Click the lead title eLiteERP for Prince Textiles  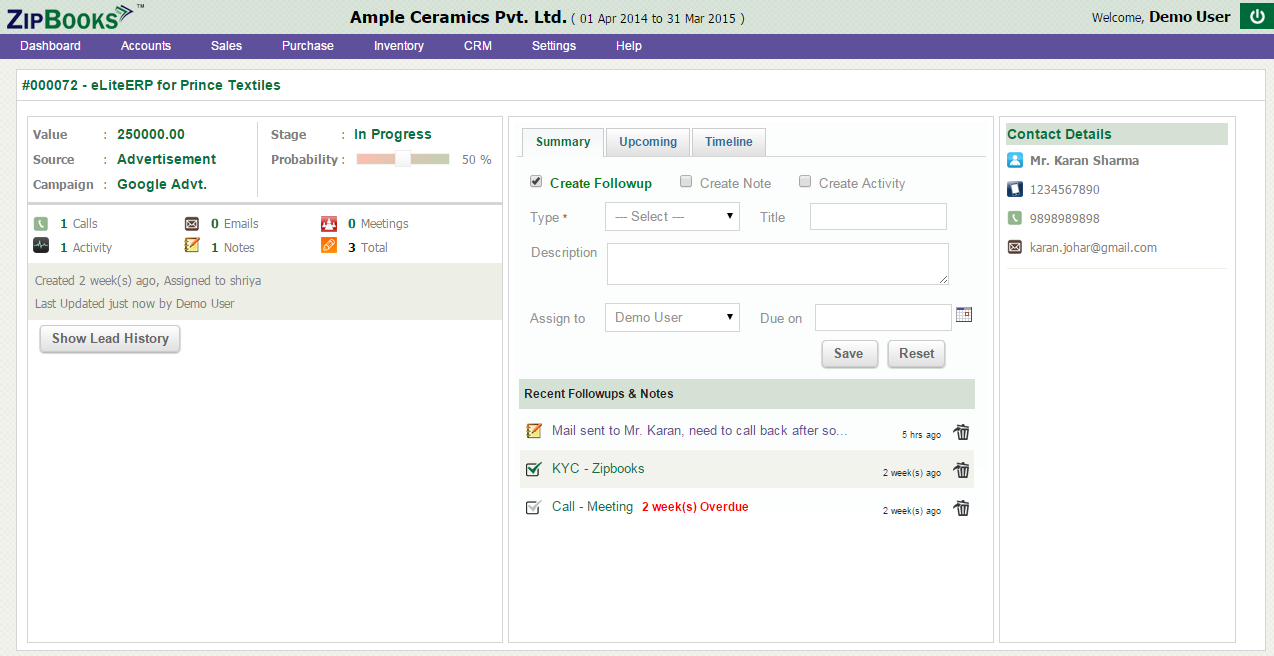pos(186,86)
